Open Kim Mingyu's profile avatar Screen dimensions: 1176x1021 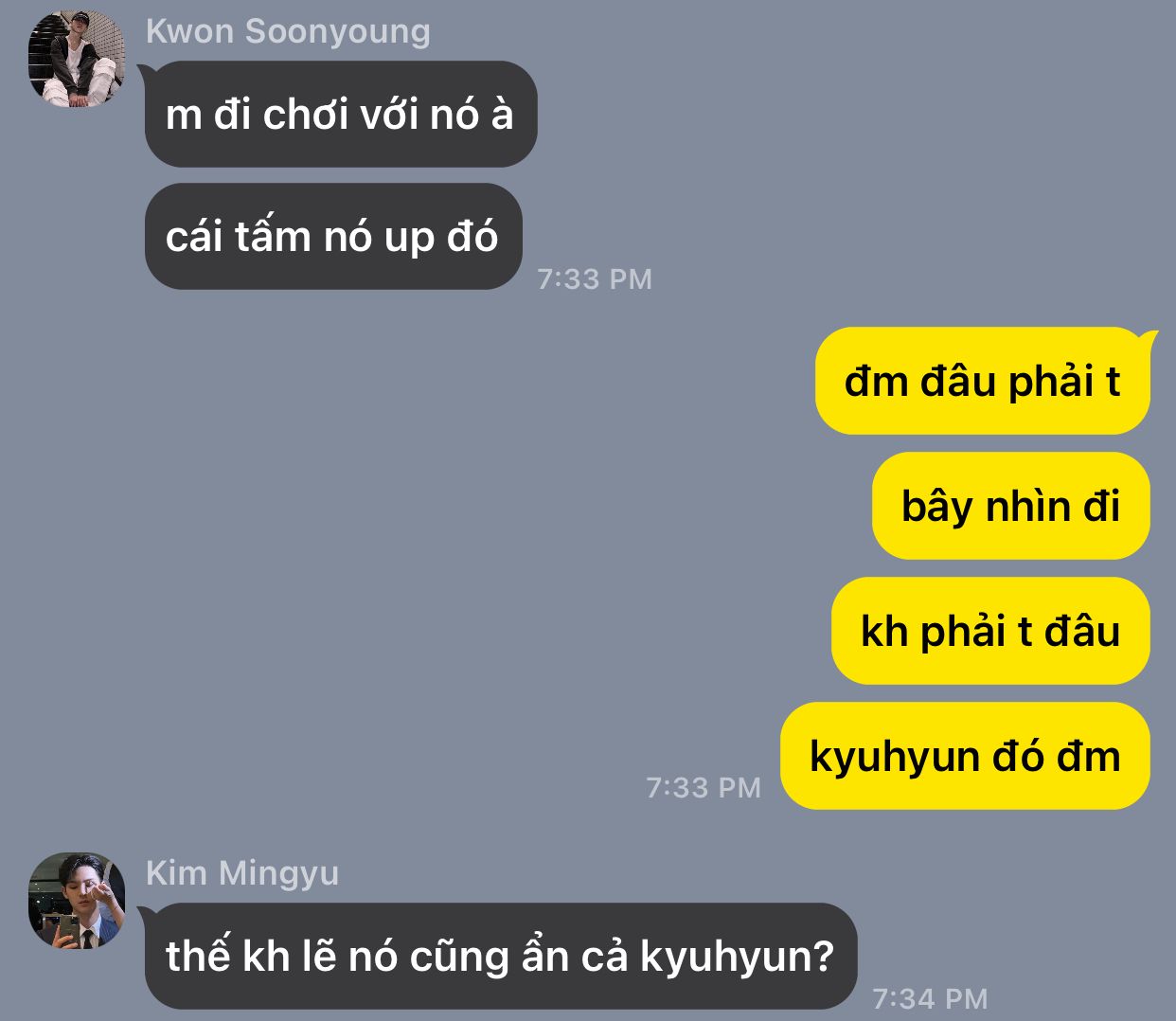77,901
